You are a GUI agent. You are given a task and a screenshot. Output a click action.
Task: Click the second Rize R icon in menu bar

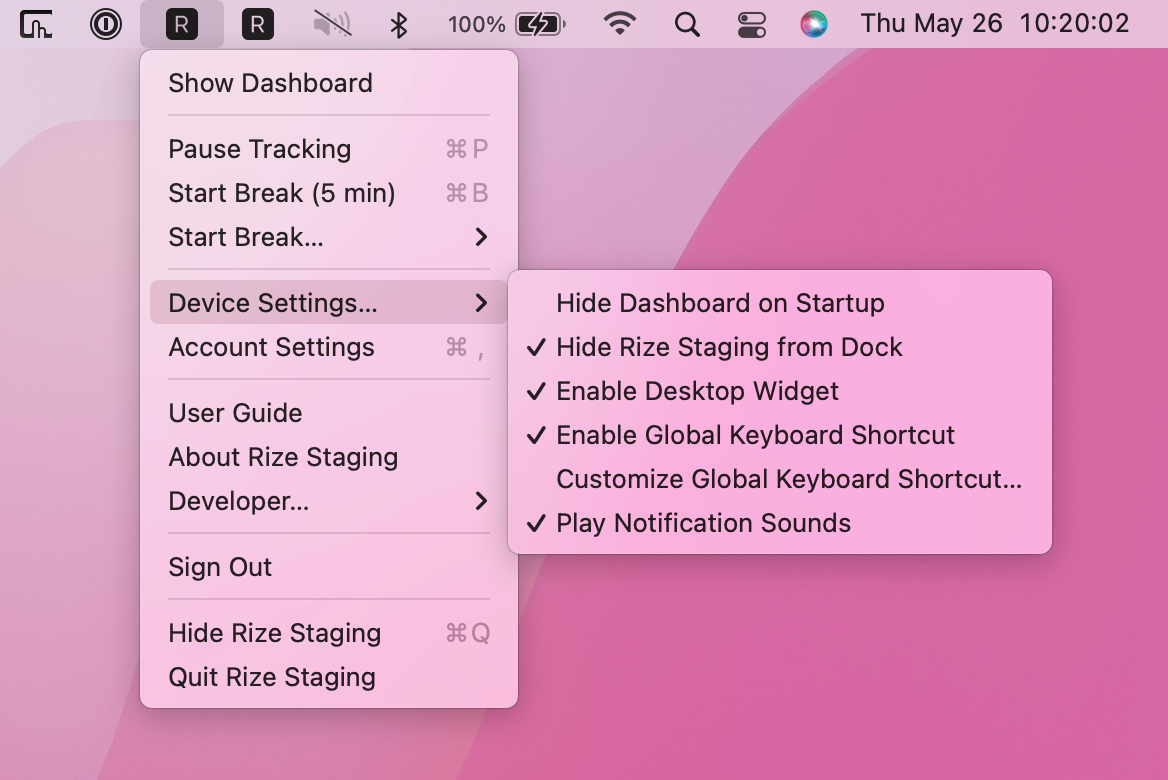(258, 24)
